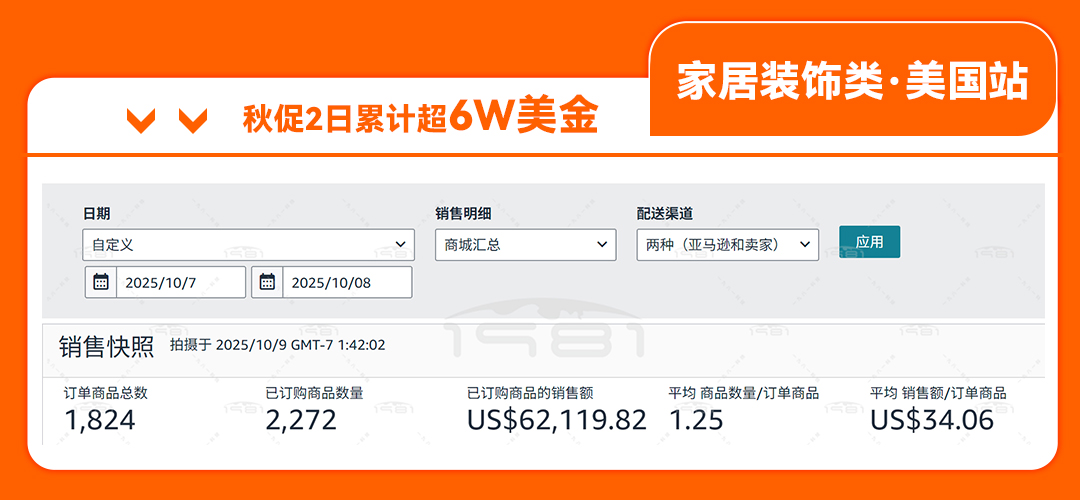Image resolution: width=1080 pixels, height=500 pixels.
Task: Expand the 日期 dropdown showing 自定义
Action: point(248,244)
